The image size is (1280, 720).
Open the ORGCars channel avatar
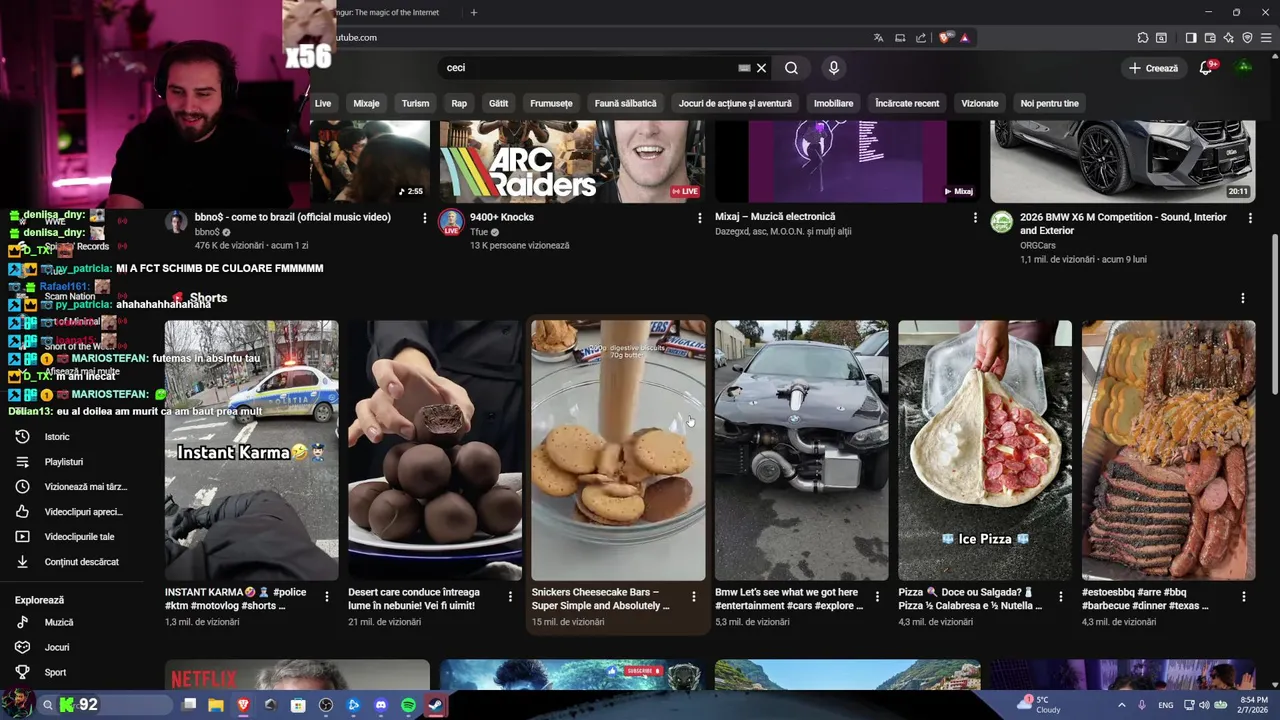[x=1001, y=222]
